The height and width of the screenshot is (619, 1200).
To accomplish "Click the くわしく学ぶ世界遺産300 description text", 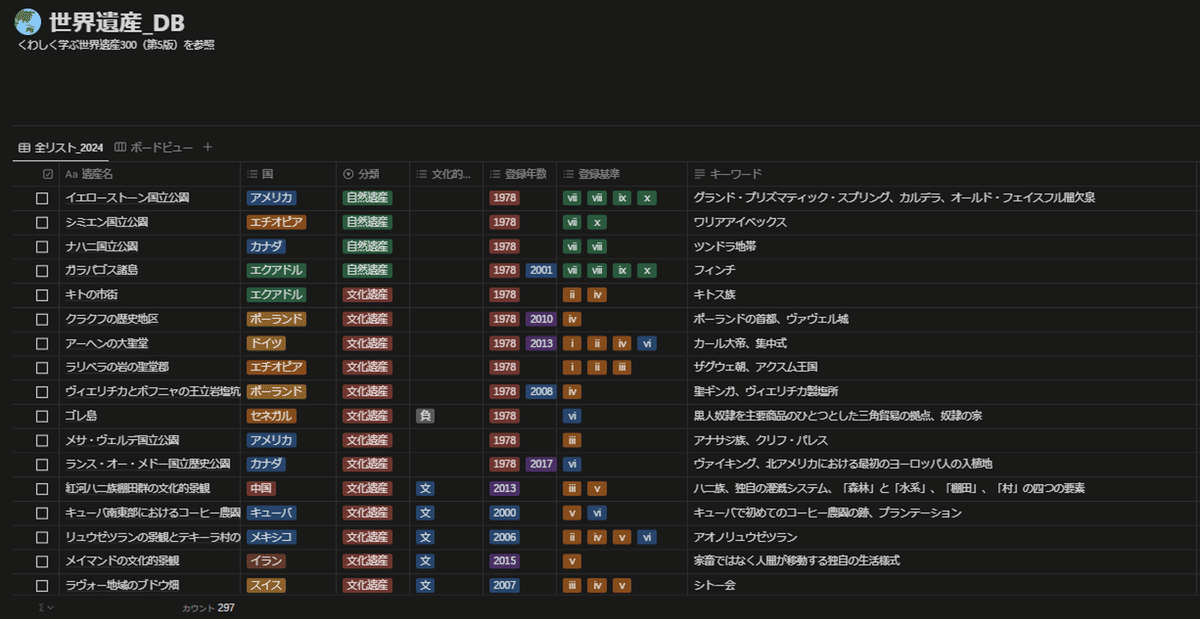I will pyautogui.click(x=116, y=45).
